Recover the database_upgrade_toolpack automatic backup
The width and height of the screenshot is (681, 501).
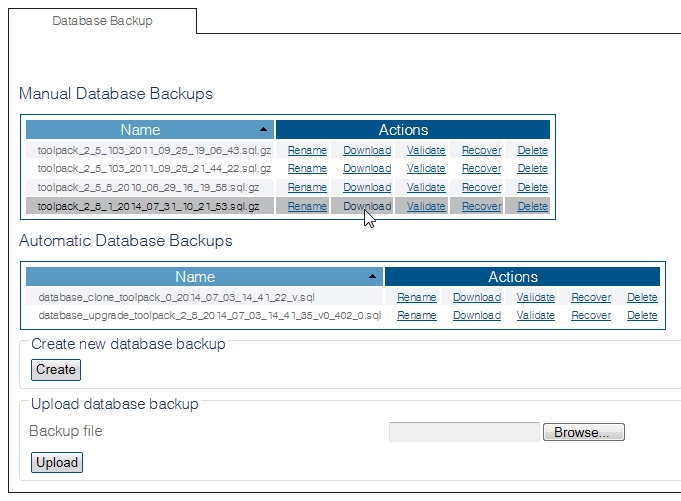click(590, 315)
